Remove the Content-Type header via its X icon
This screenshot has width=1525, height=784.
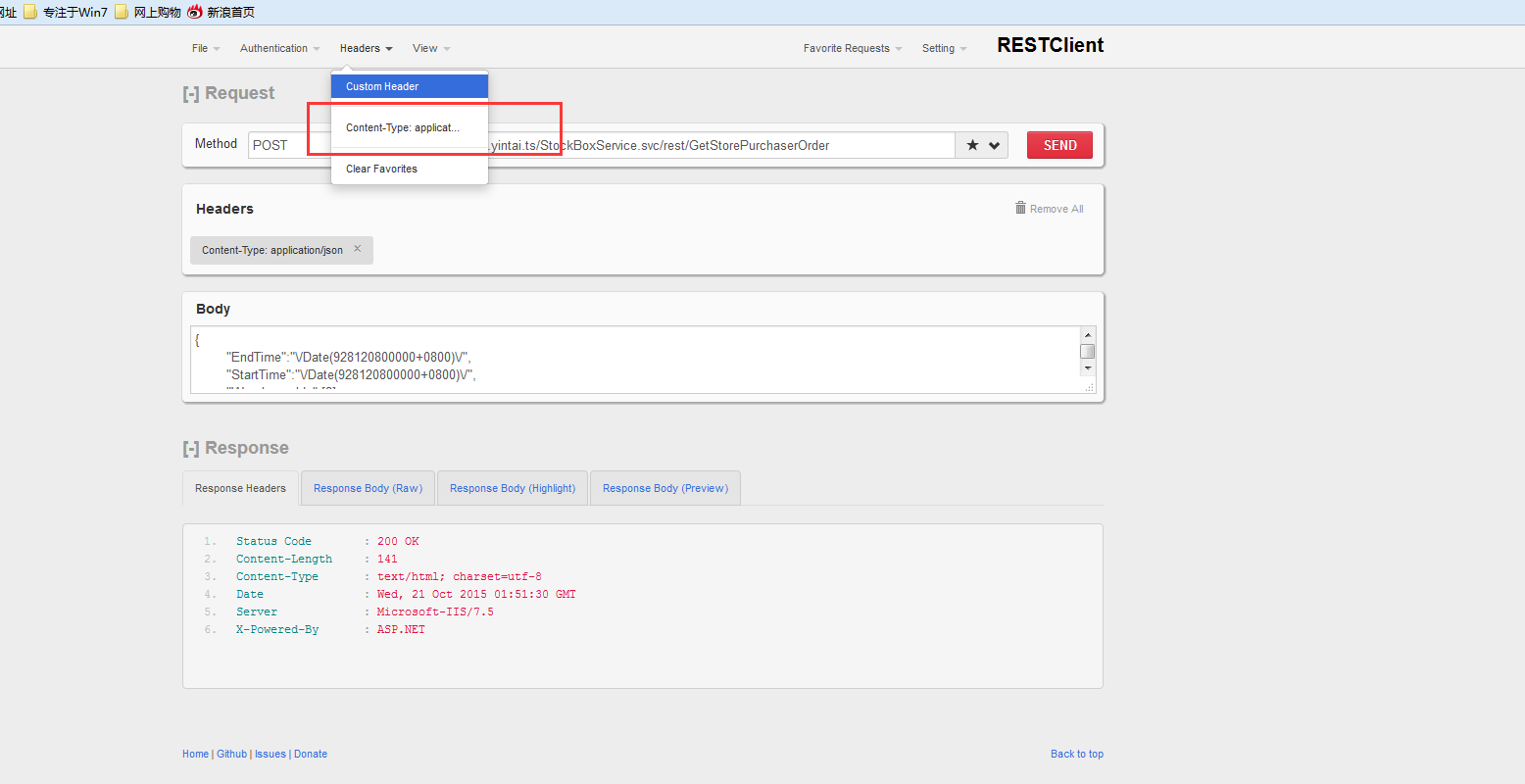click(357, 249)
